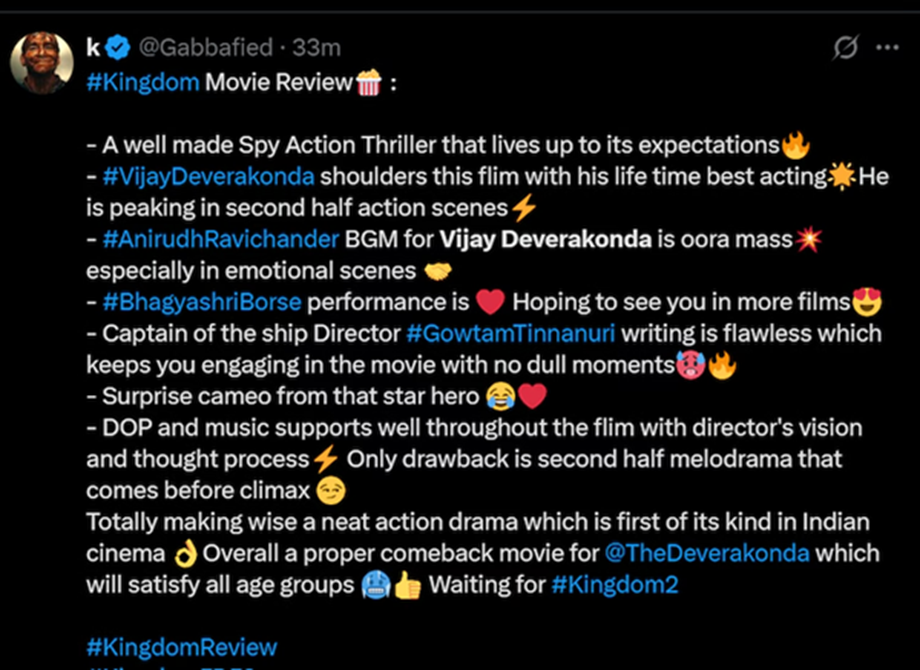Open the #Kingdom hashtag before Movie Review
This screenshot has width=920, height=670.
coord(143,82)
